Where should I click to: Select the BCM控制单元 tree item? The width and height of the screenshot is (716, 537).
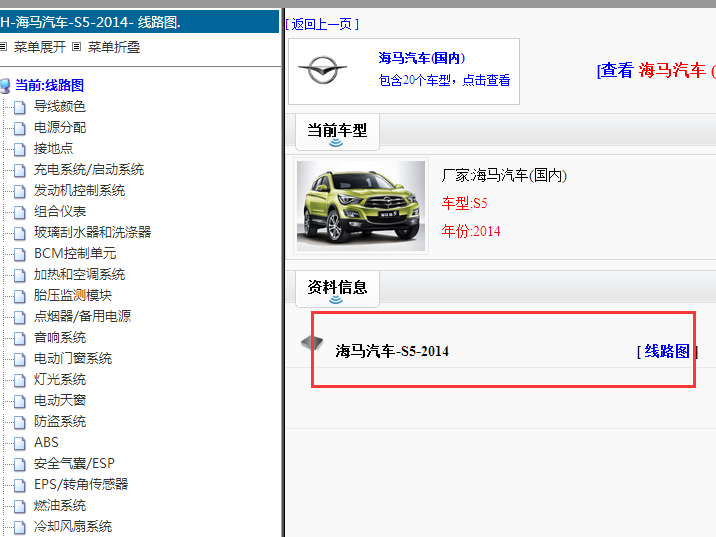(75, 253)
